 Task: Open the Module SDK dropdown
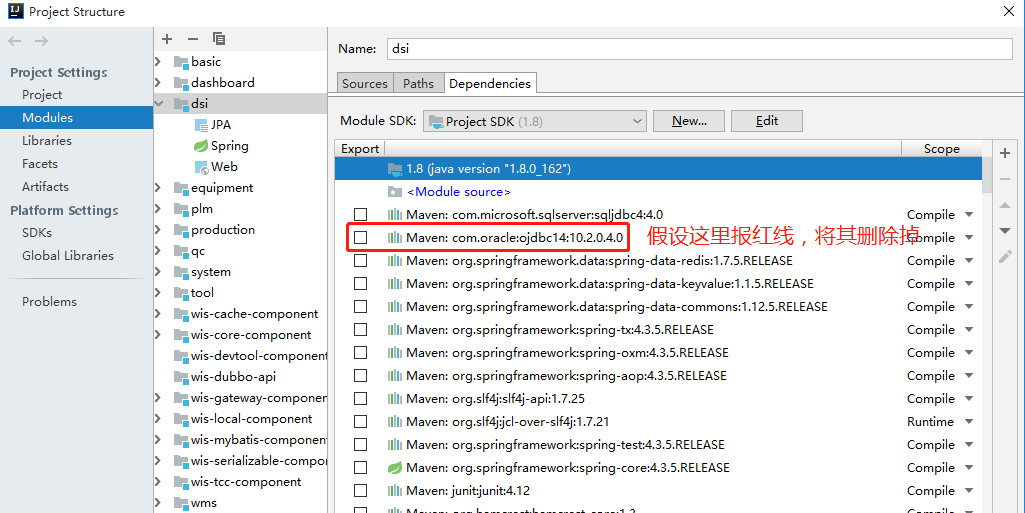tap(535, 122)
